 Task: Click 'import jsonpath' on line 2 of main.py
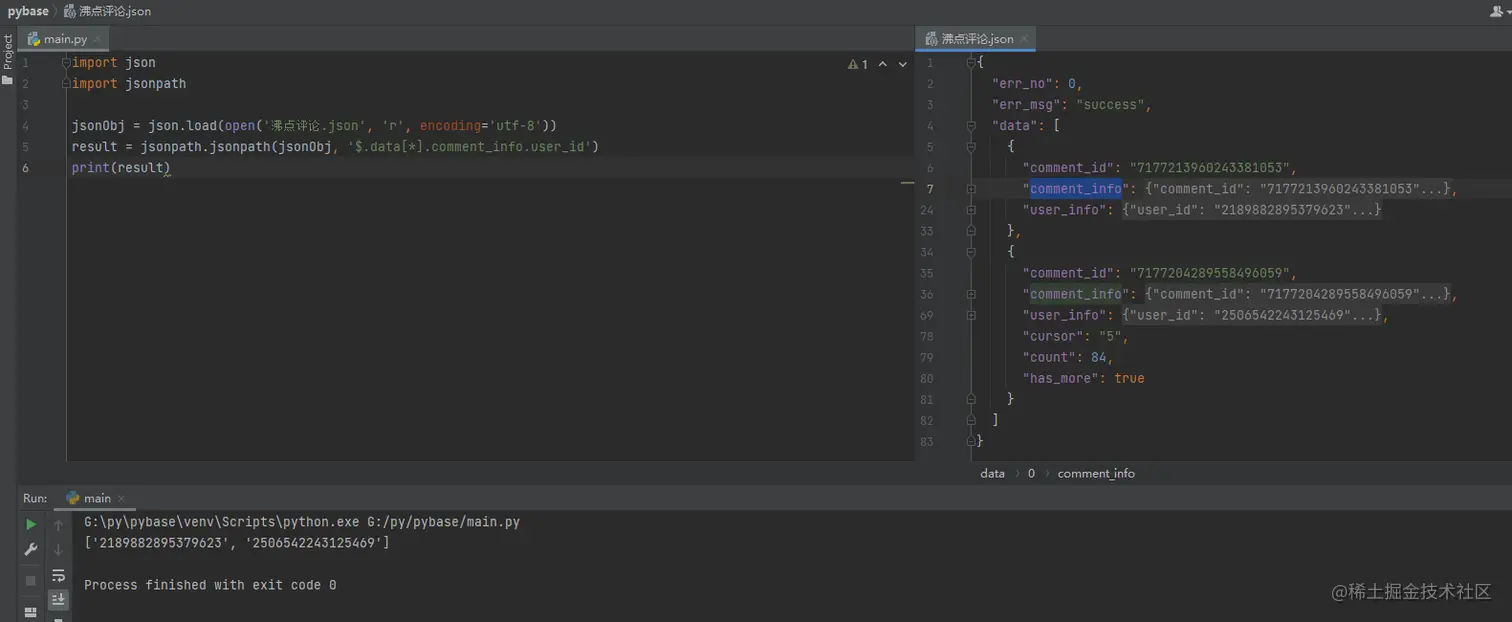click(x=129, y=84)
